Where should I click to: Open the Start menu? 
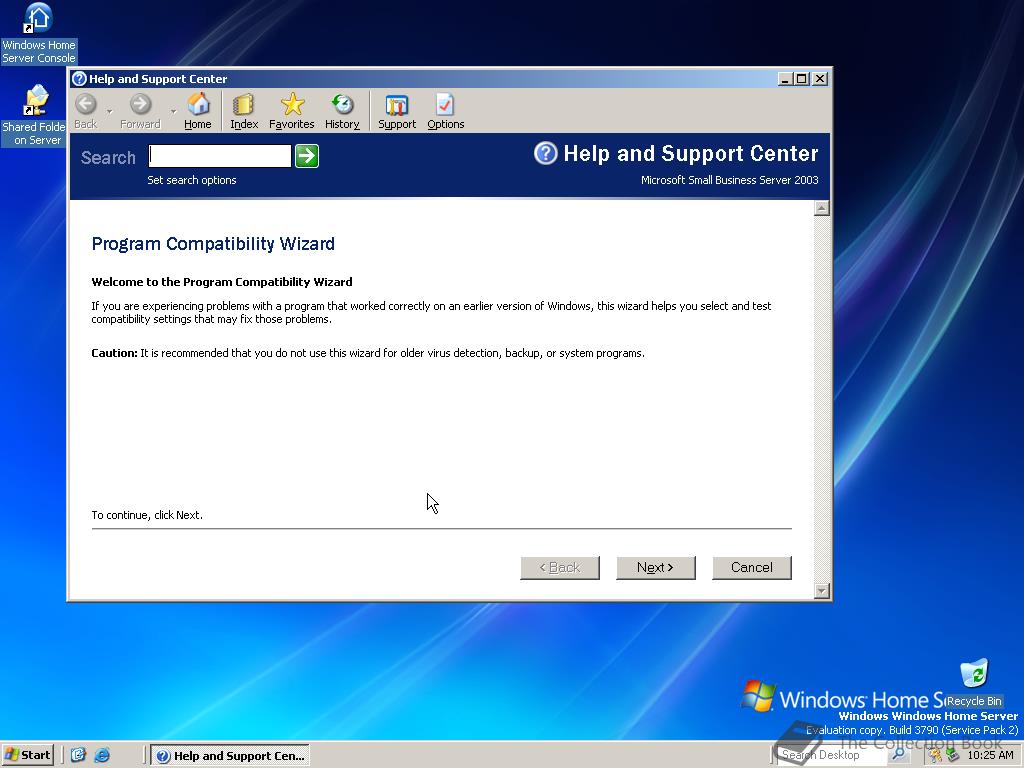[27, 755]
